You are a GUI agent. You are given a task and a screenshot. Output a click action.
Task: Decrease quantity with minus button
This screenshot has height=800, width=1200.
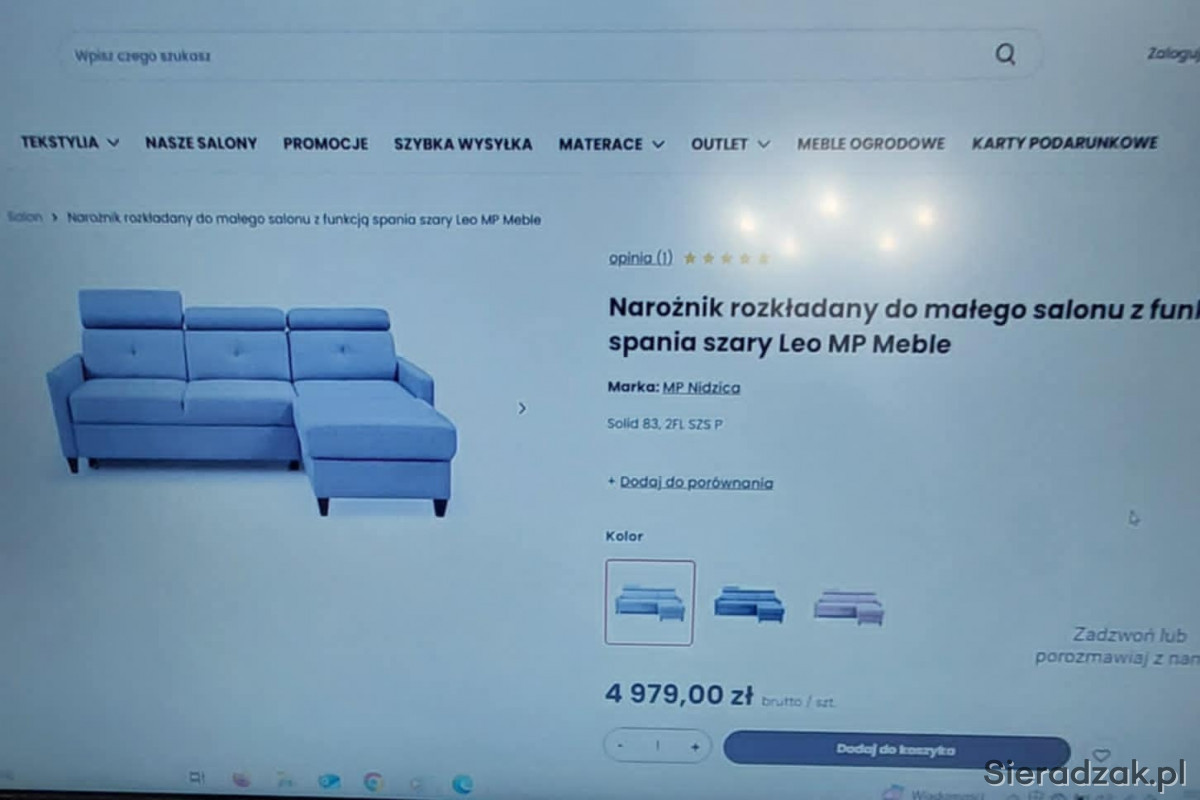(x=621, y=745)
